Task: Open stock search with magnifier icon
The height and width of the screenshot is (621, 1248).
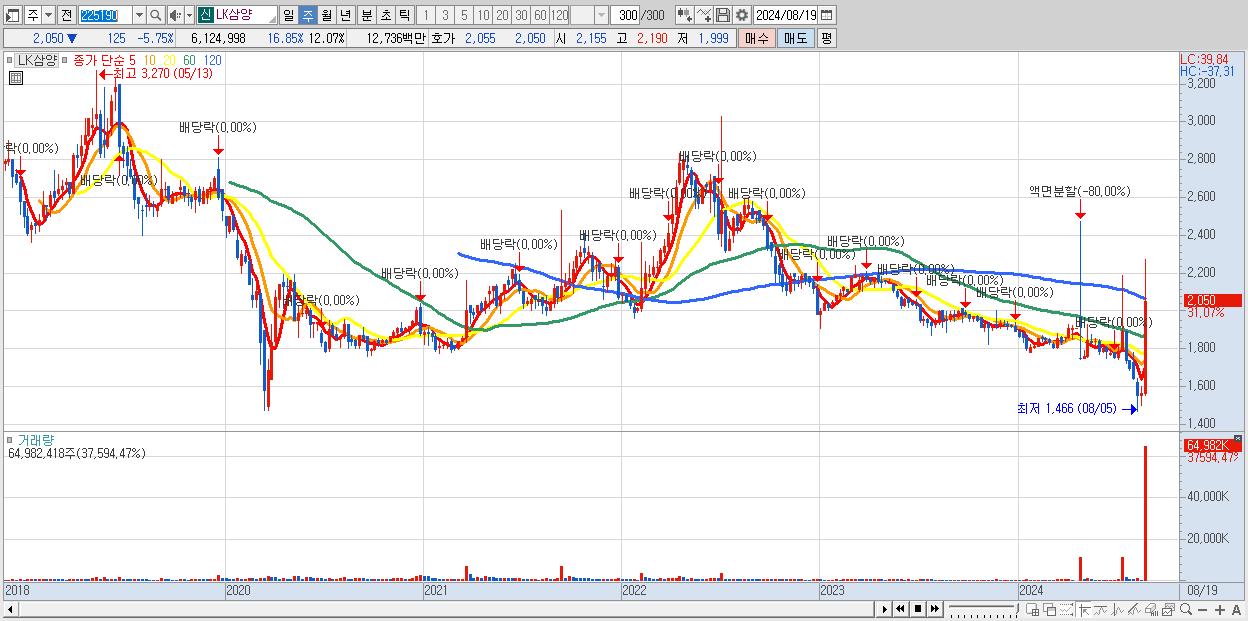Action: coord(155,15)
